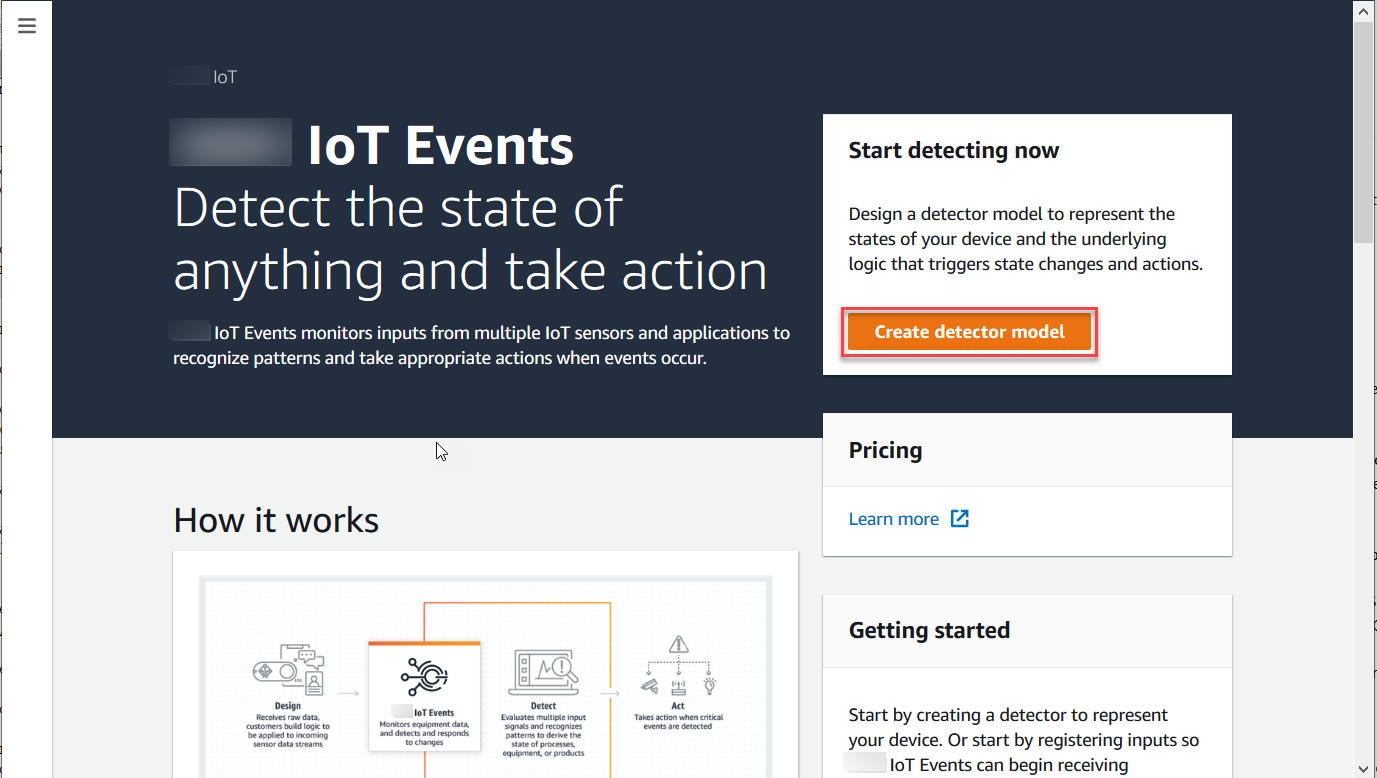Click the vertical scrollbar thumb
This screenshot has width=1377, height=778.
[1363, 130]
